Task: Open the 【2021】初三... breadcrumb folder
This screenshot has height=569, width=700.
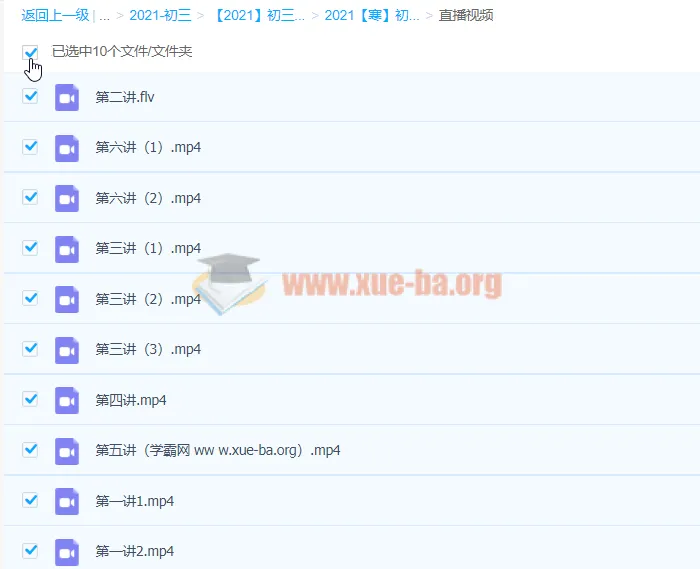Action: 258,15
